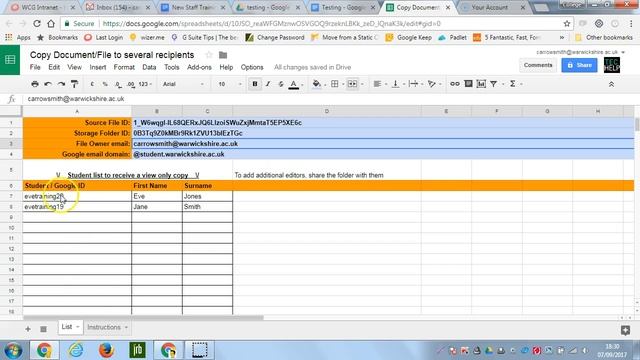640x360 pixels.
Task: Click the Insert chart icon
Action: tap(481, 84)
